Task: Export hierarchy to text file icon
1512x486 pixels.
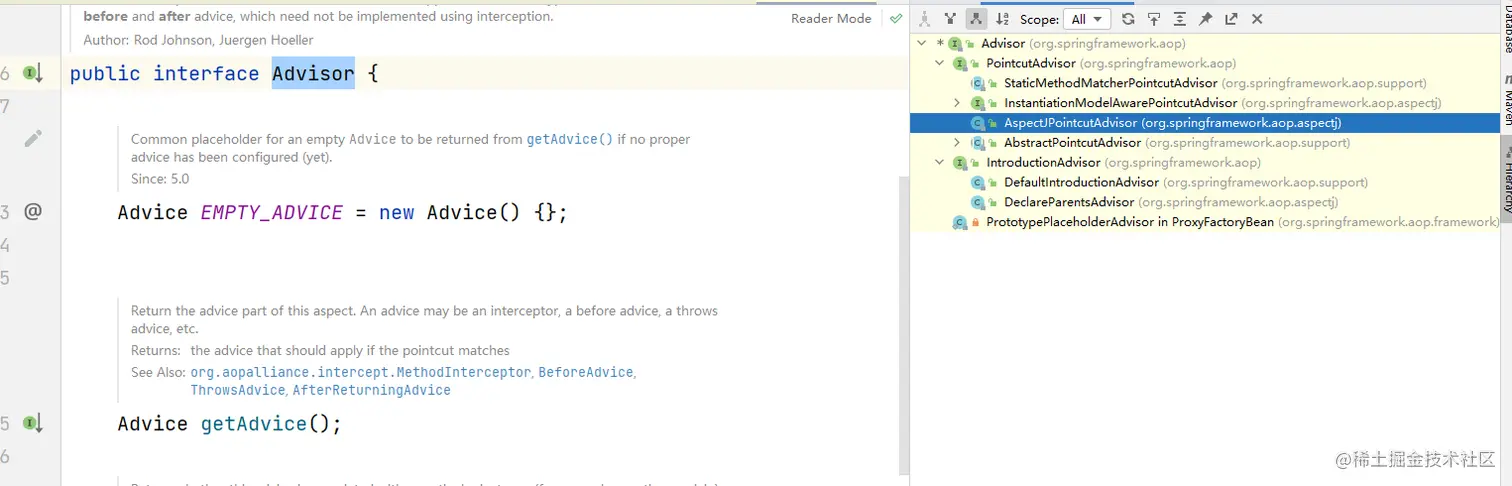Action: tap(1231, 19)
